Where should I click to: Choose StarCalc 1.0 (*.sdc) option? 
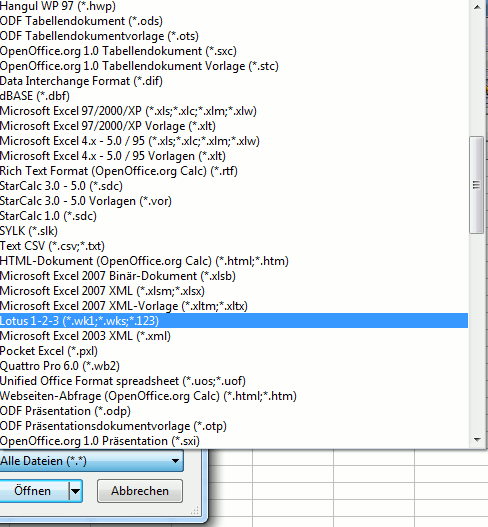(234, 216)
